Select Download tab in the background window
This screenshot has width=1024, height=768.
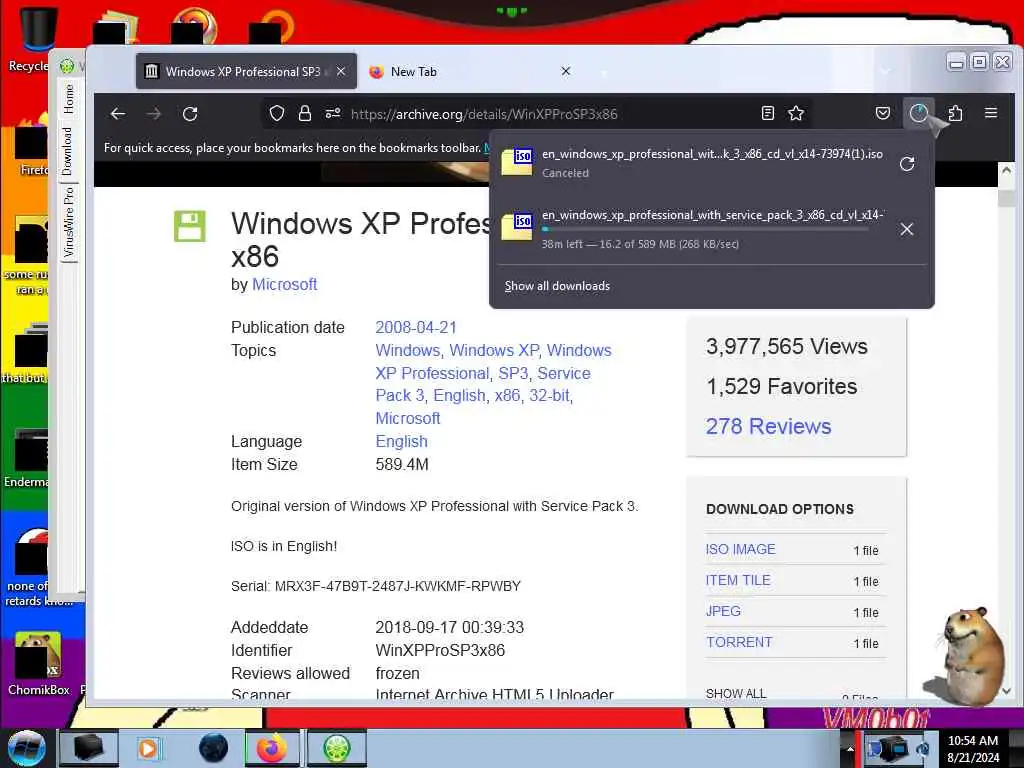pyautogui.click(x=68, y=152)
